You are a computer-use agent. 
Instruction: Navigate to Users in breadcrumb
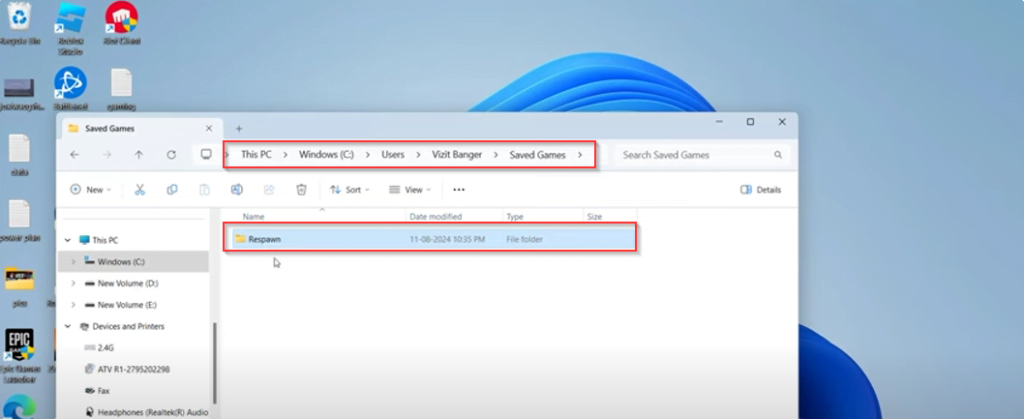(392, 155)
